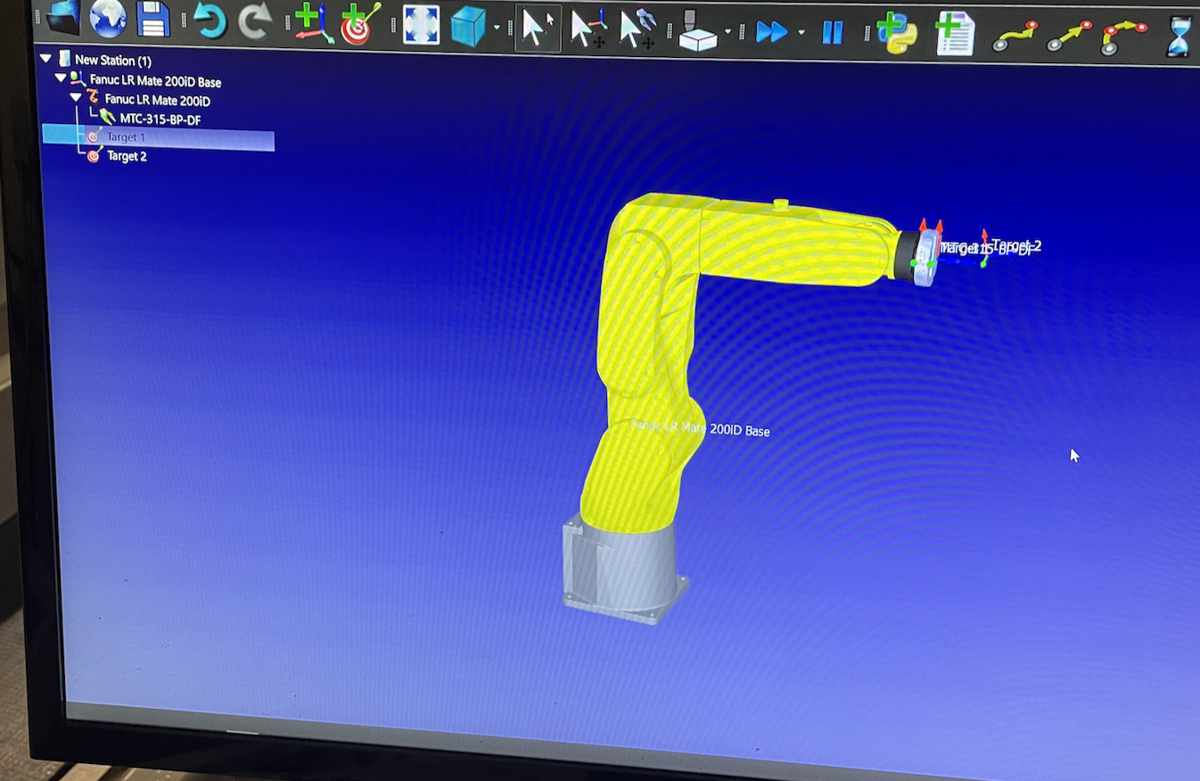The image size is (1200, 781).
Task: Select Target 2 in the station tree
Action: pyautogui.click(x=126, y=157)
